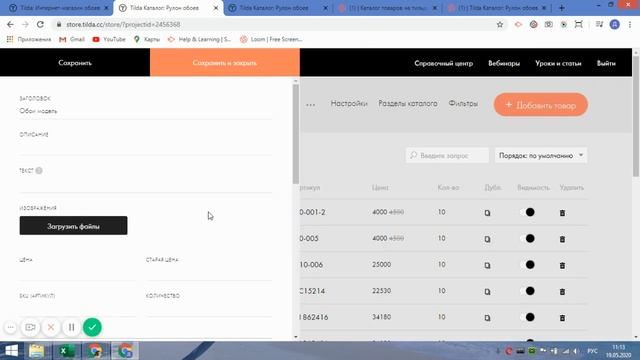The height and width of the screenshot is (360, 640).
Task: Open the three-dots catalog menu
Action: [310, 105]
